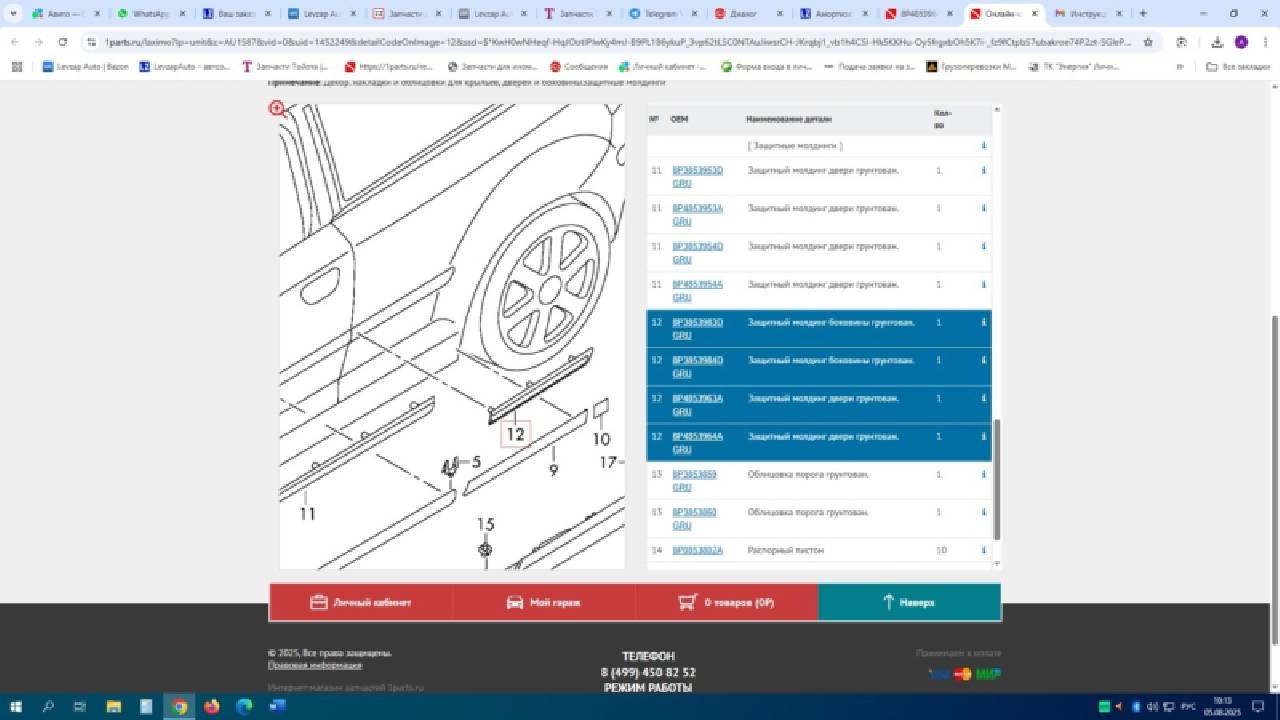Open the cart 0 товаров button
1280x720 pixels.
[726, 602]
